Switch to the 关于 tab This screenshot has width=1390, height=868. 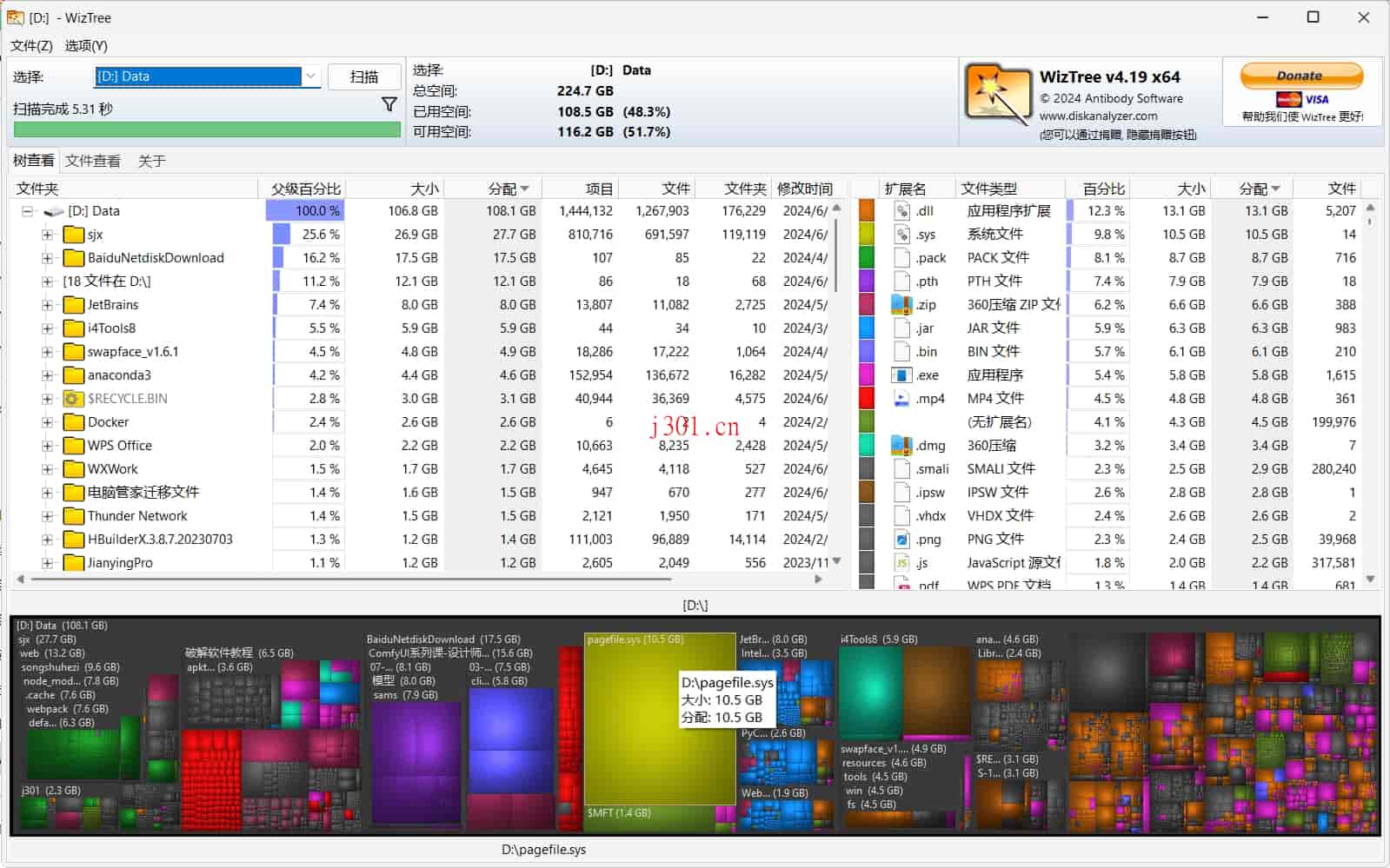click(x=152, y=161)
